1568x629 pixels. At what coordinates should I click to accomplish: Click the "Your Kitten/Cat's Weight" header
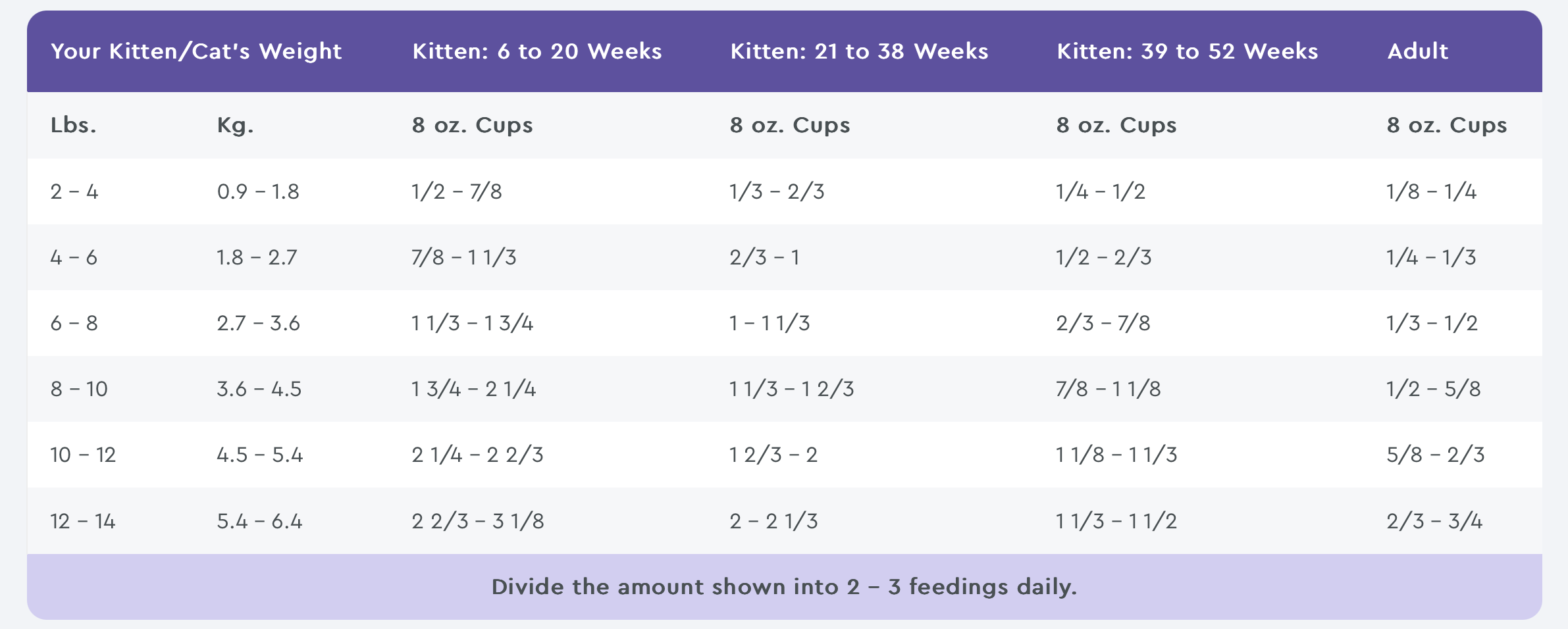coord(196,51)
